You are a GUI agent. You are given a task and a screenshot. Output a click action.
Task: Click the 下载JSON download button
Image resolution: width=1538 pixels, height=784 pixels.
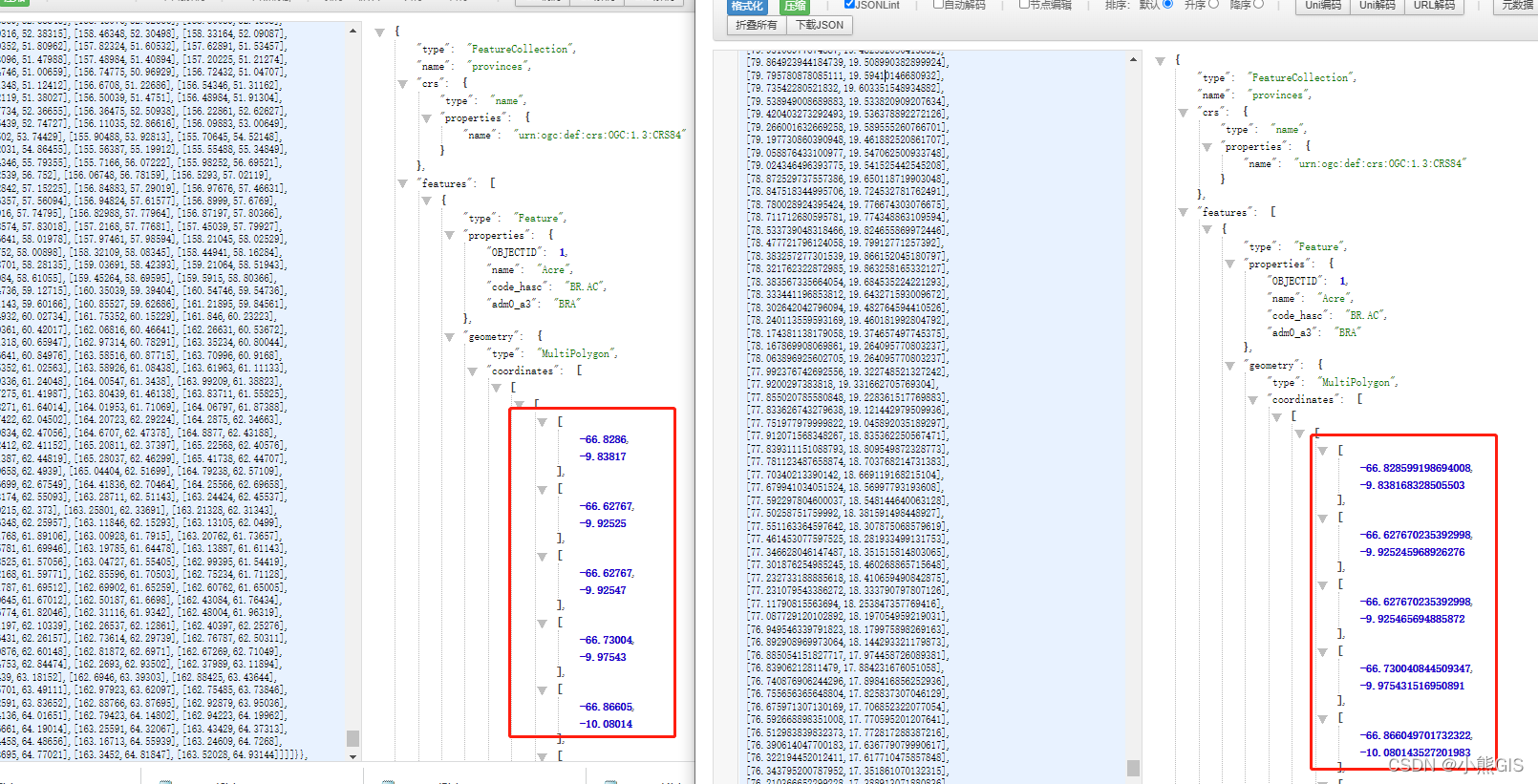[x=820, y=25]
